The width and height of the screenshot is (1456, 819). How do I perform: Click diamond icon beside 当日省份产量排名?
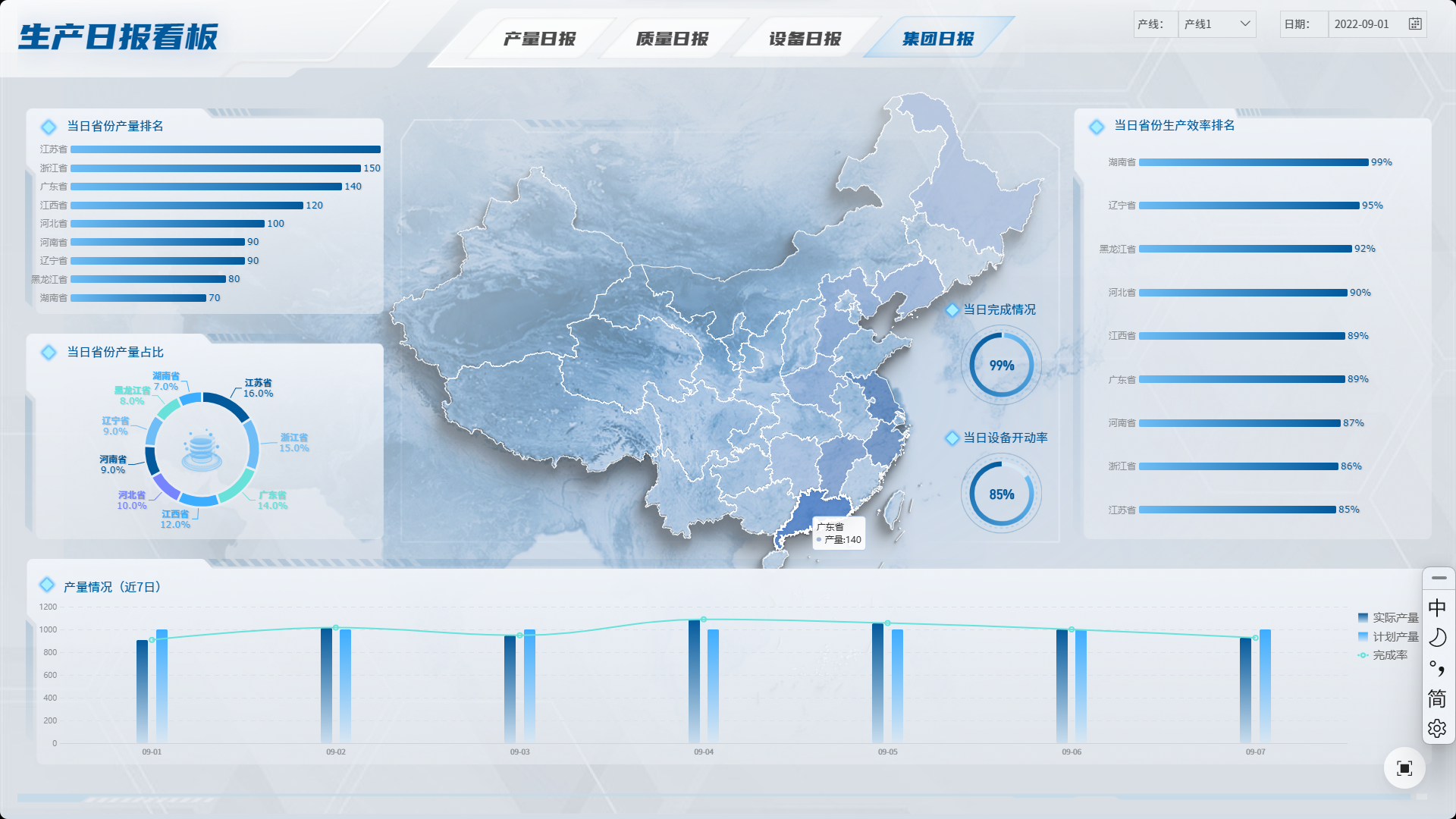pos(49,127)
